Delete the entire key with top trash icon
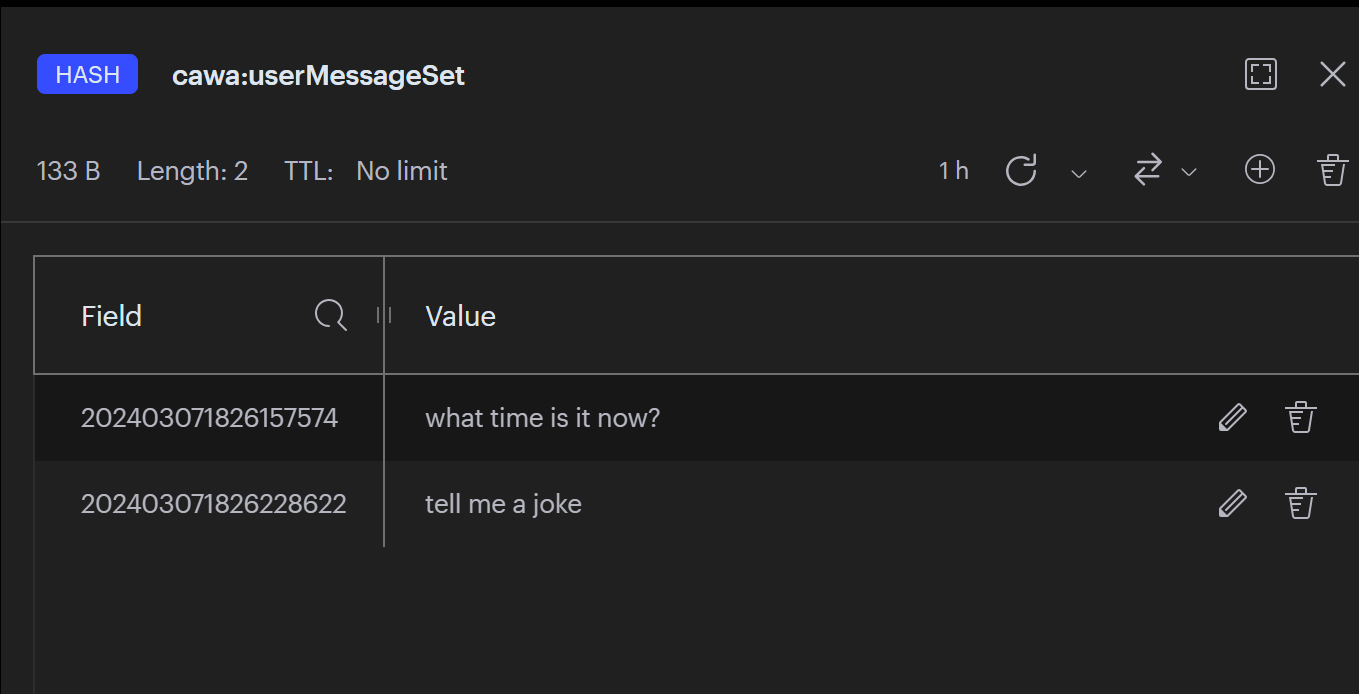The height and width of the screenshot is (694, 1359). (x=1332, y=170)
